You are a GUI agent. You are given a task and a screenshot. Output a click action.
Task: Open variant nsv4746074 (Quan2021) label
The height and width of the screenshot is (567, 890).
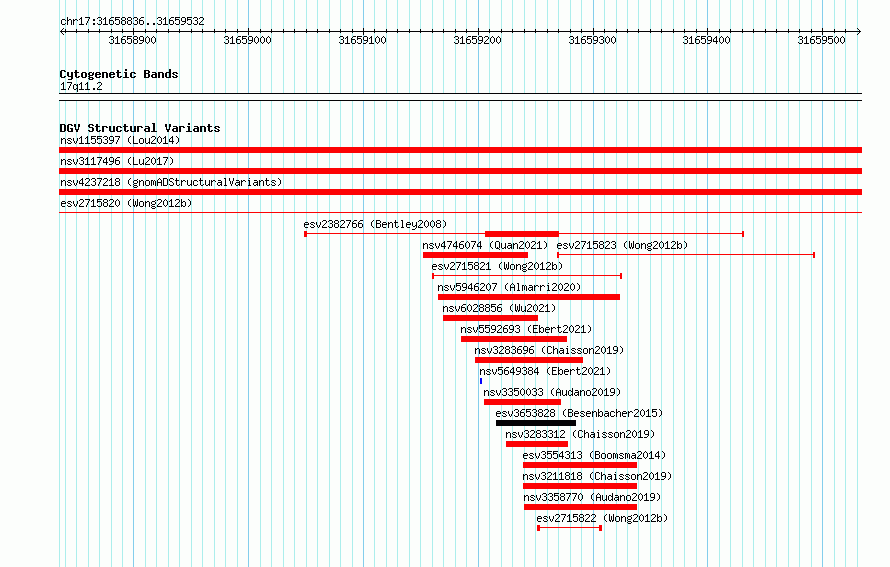(x=485, y=245)
